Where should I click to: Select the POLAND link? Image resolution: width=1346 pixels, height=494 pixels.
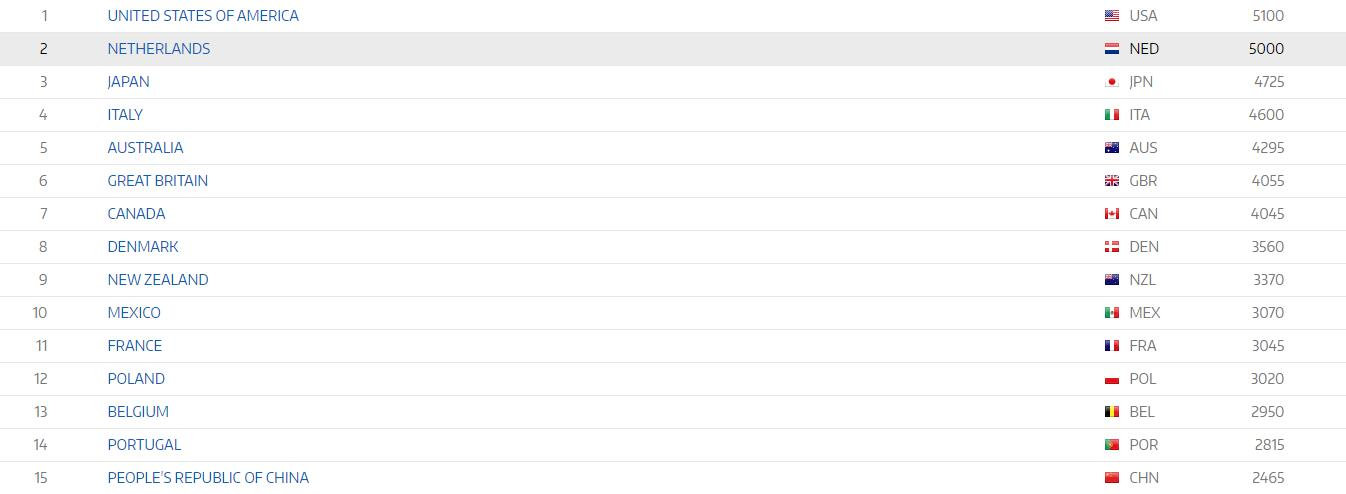click(x=136, y=379)
